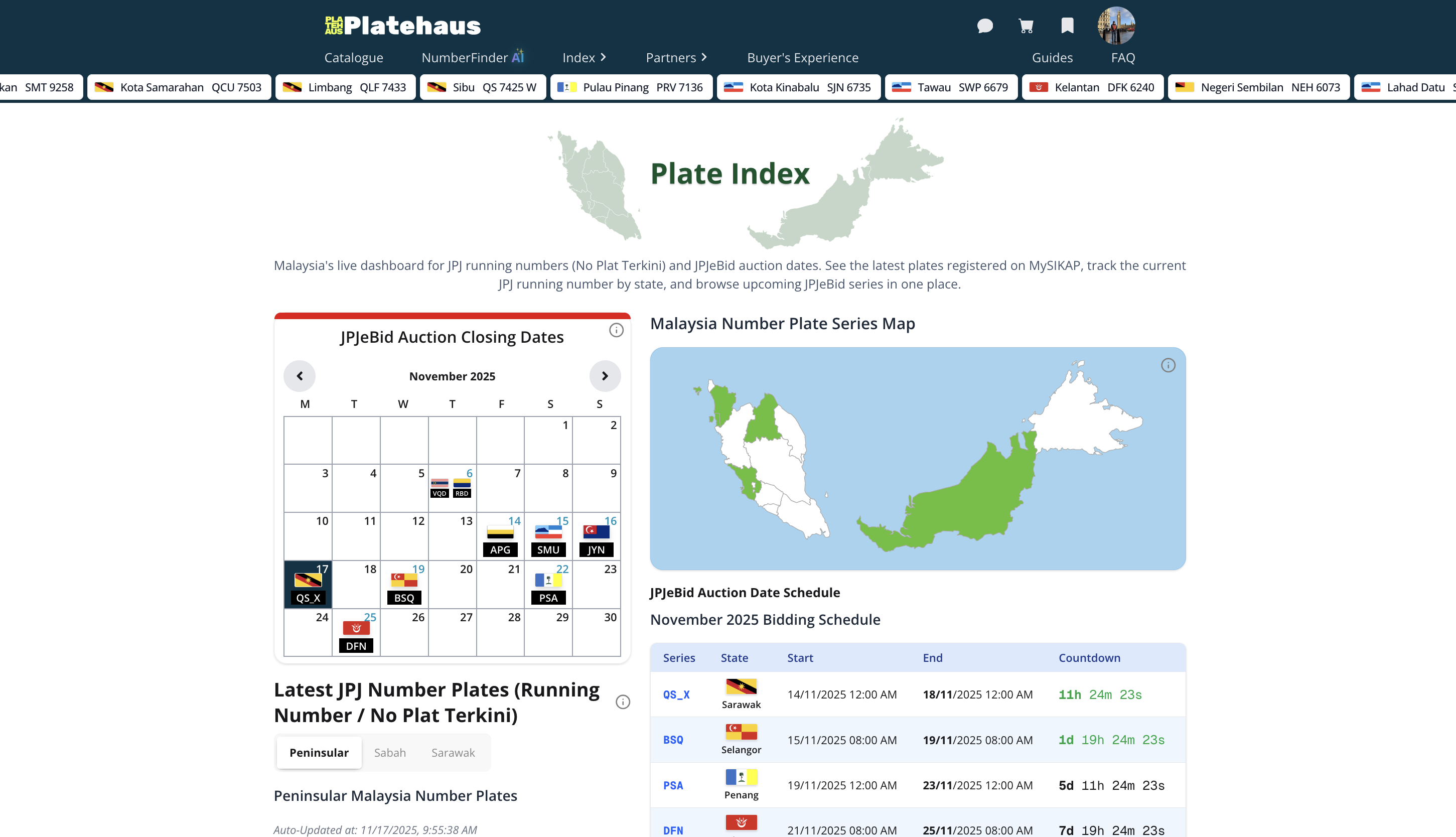Go back to the previous month
This screenshot has width=1456, height=837.
pyautogui.click(x=300, y=376)
